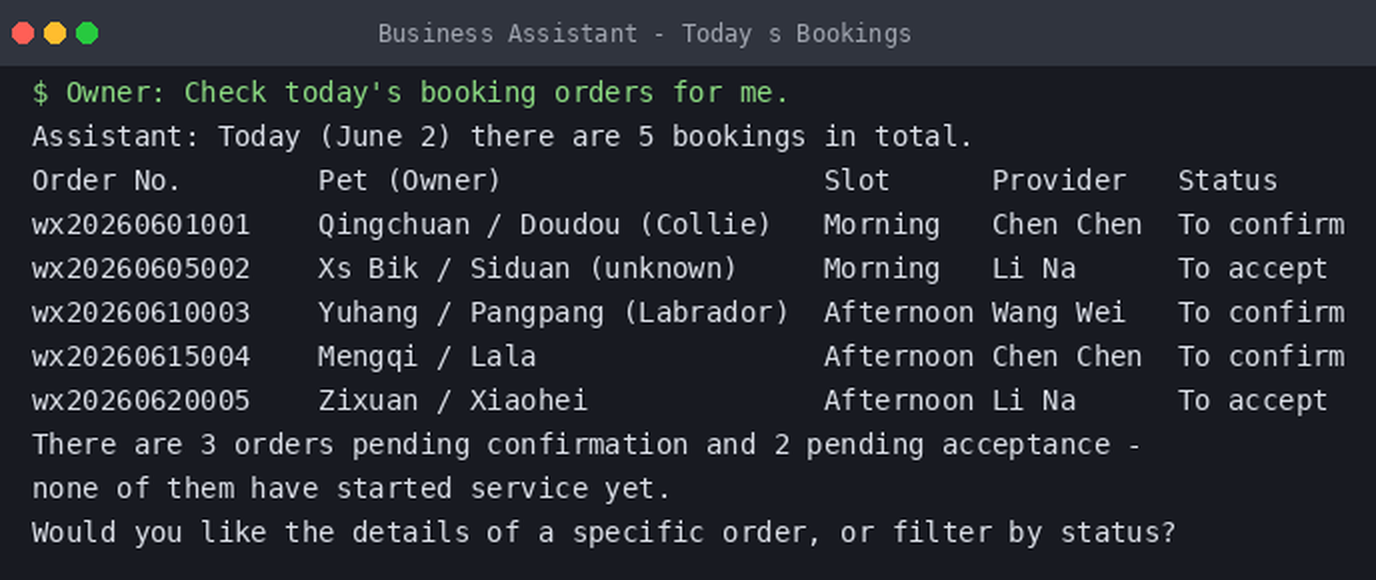Click To accept status for Xs Bik order
Image resolution: width=1376 pixels, height=580 pixels.
pos(1252,268)
